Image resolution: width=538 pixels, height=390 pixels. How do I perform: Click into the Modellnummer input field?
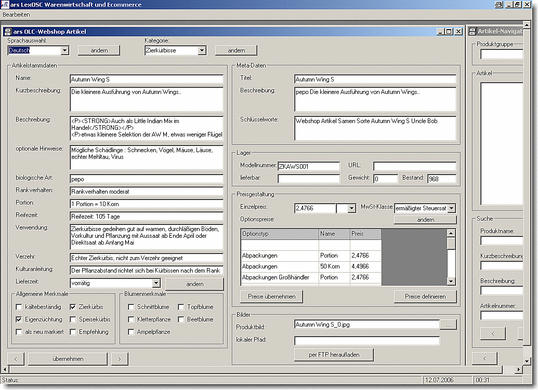[308, 166]
